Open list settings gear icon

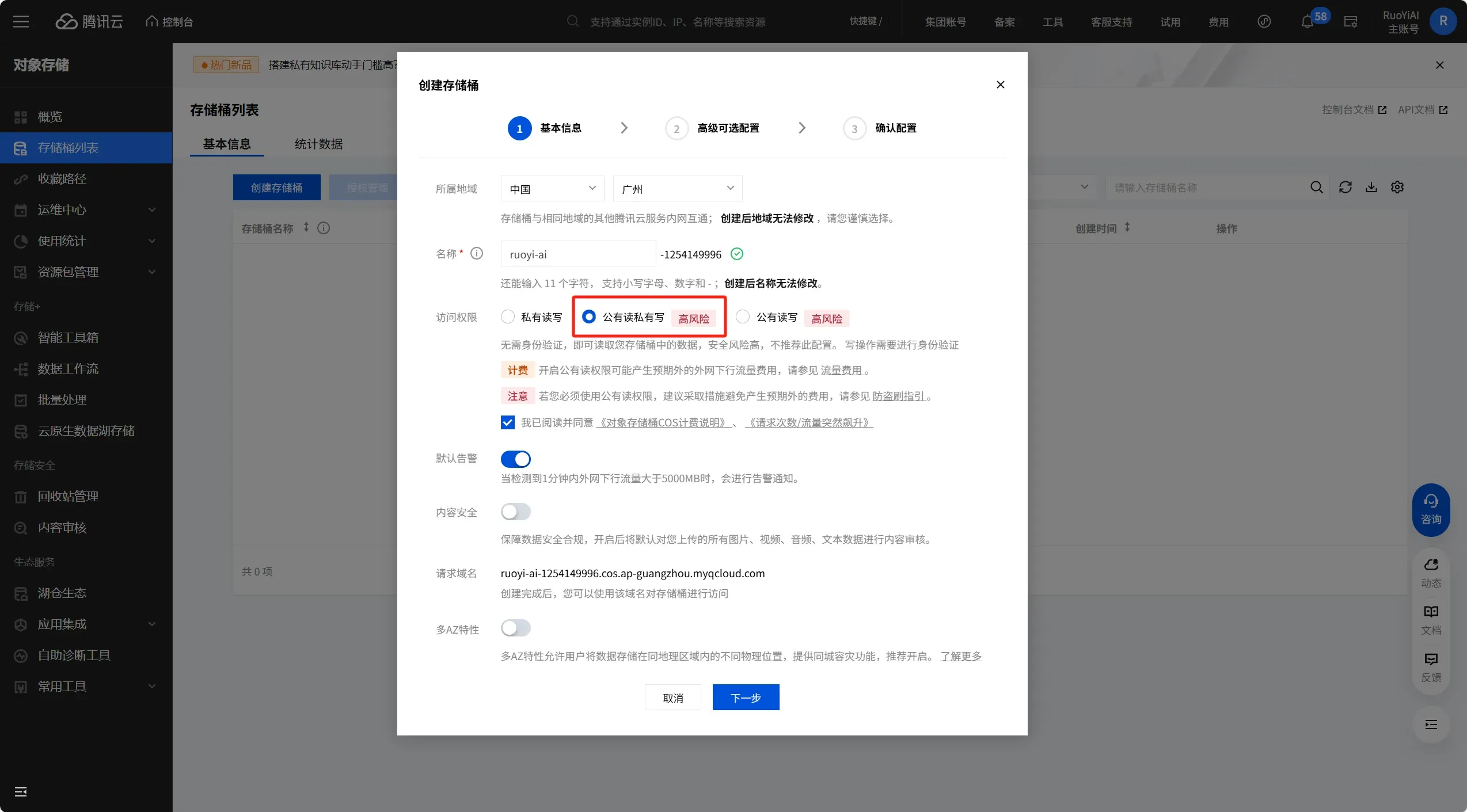coord(1397,187)
